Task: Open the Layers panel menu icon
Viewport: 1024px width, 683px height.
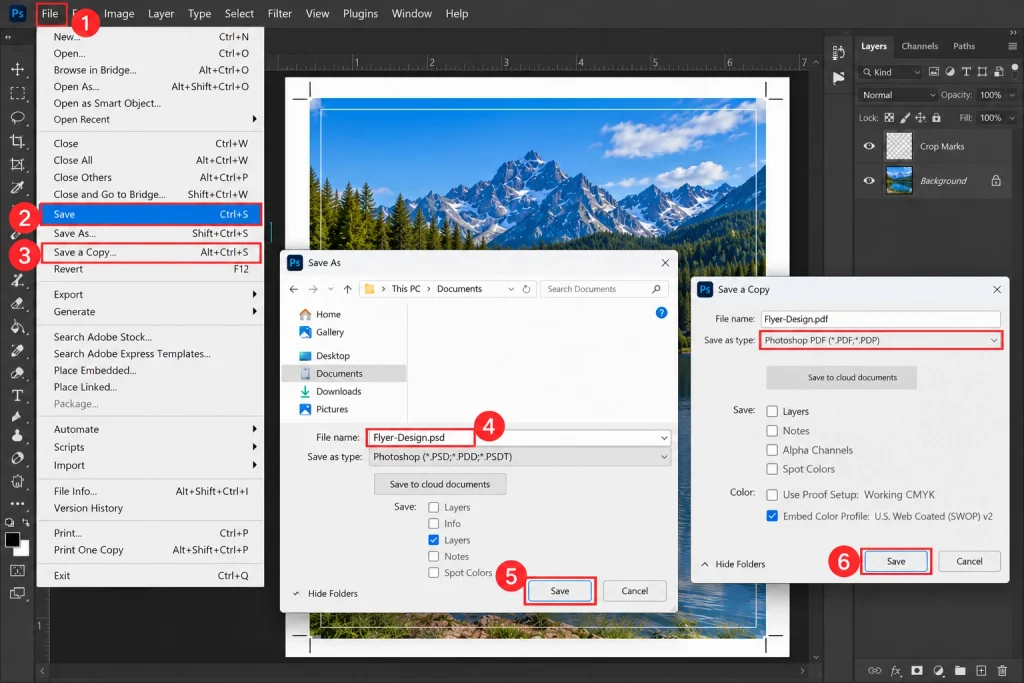Action: pyautogui.click(x=1013, y=46)
